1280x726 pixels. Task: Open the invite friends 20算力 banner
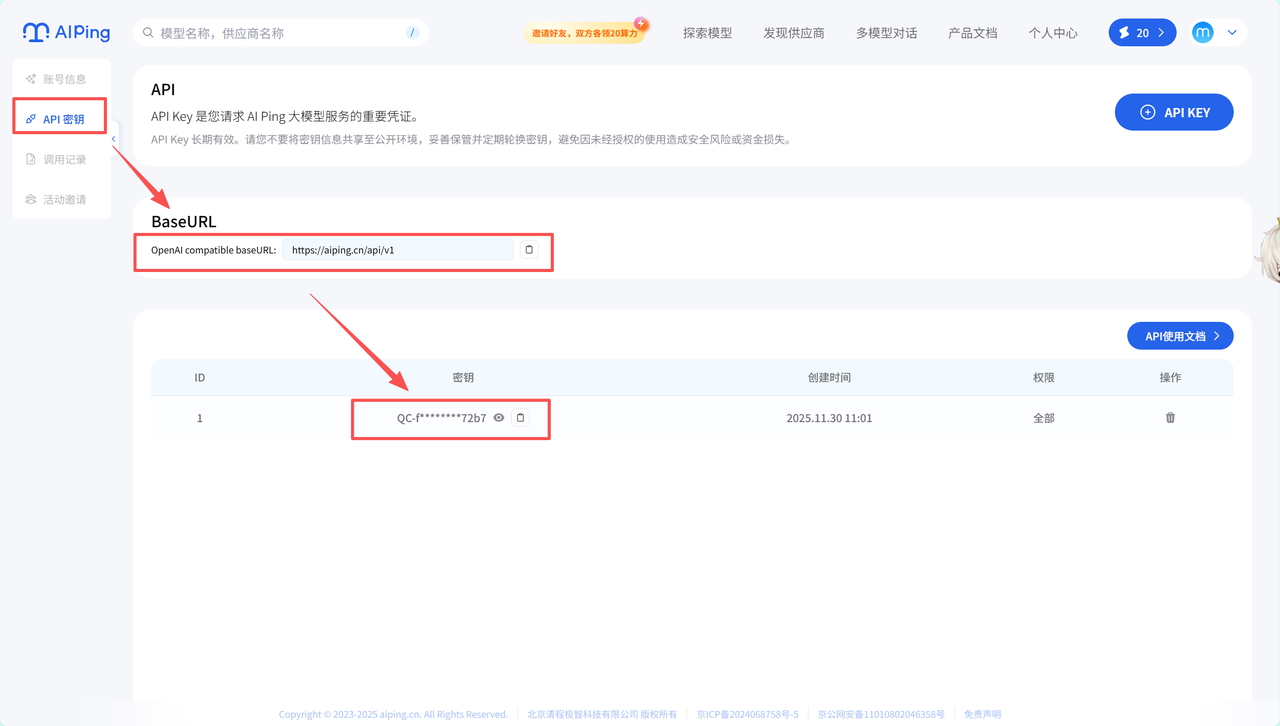click(585, 33)
